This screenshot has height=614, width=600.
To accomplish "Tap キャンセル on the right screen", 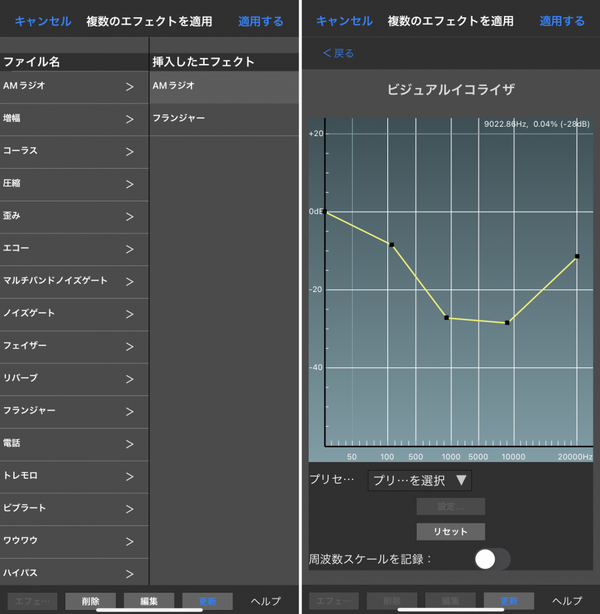I will (x=344, y=21).
